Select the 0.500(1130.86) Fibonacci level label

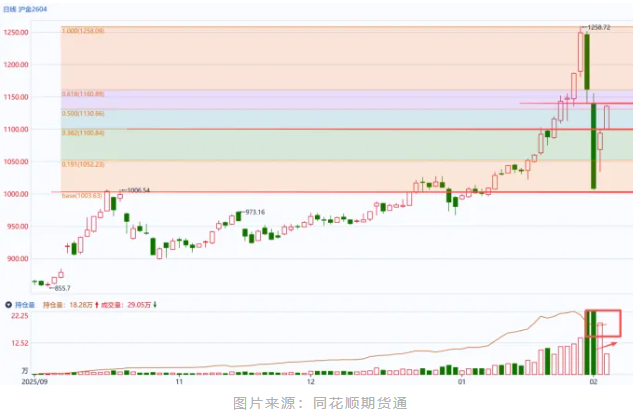83,113
